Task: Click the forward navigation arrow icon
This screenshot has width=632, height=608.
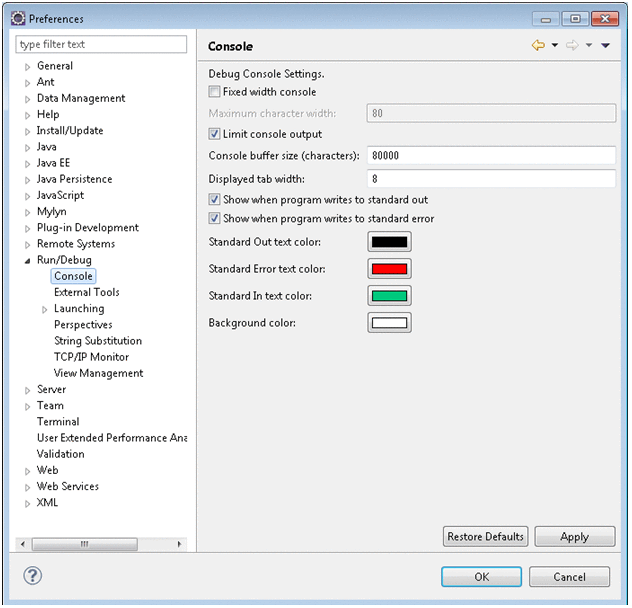Action: pos(572,46)
